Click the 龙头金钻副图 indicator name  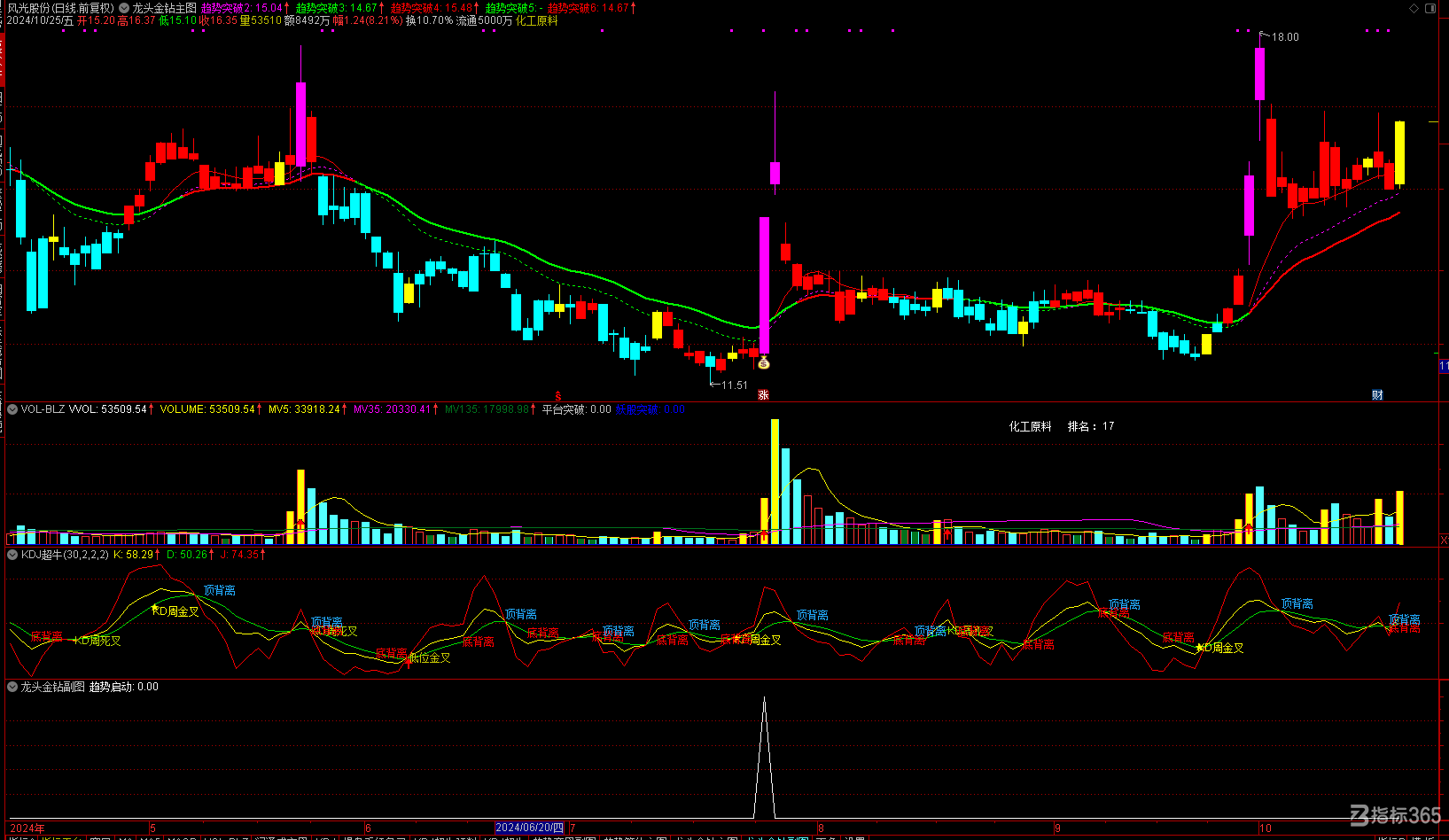pos(53,687)
